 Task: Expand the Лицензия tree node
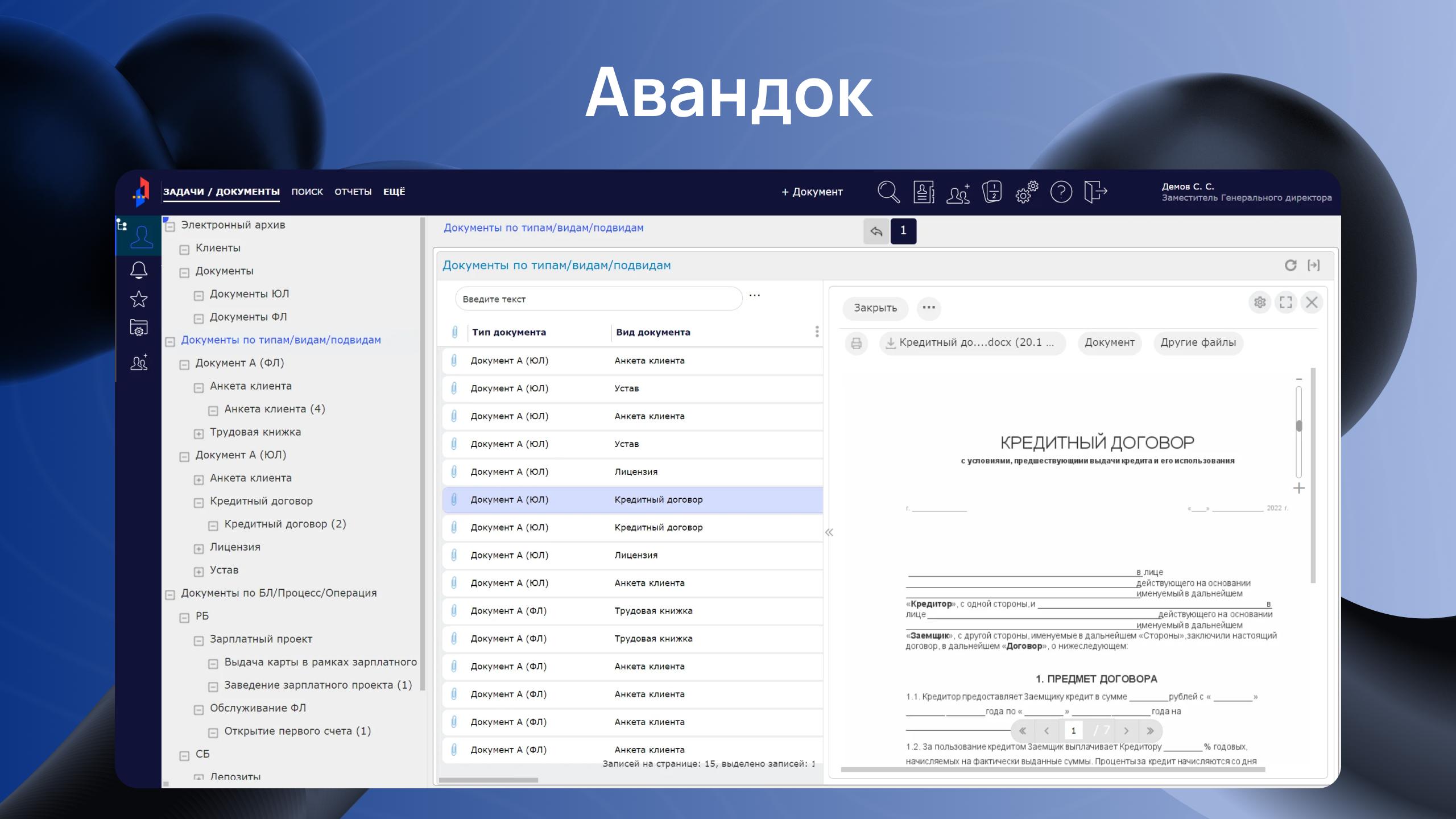198,549
